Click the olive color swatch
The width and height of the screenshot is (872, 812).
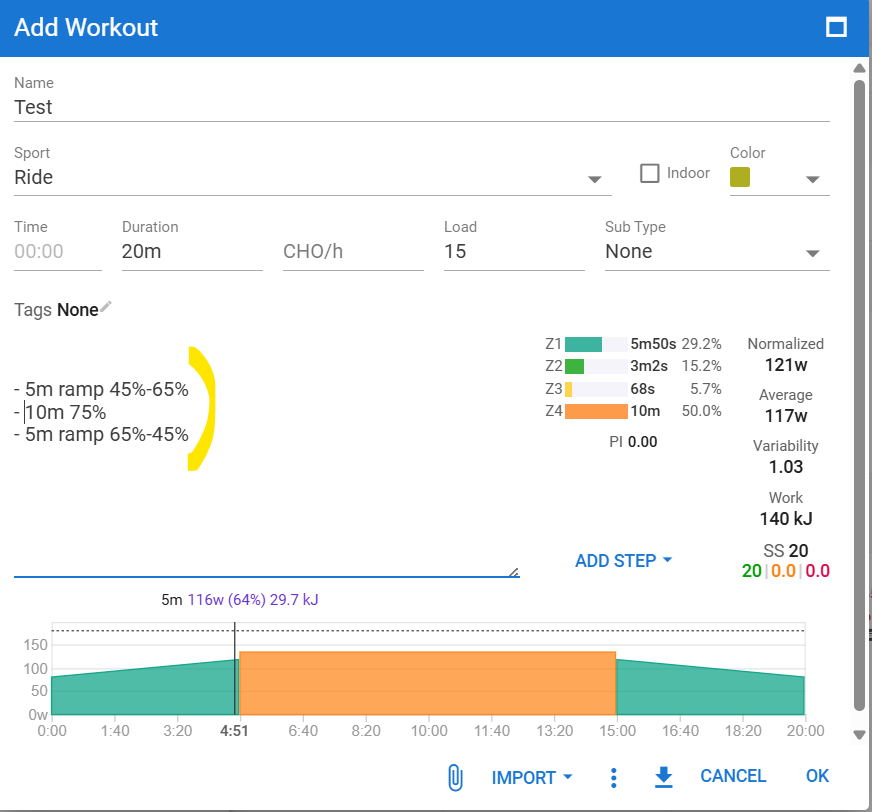740,178
